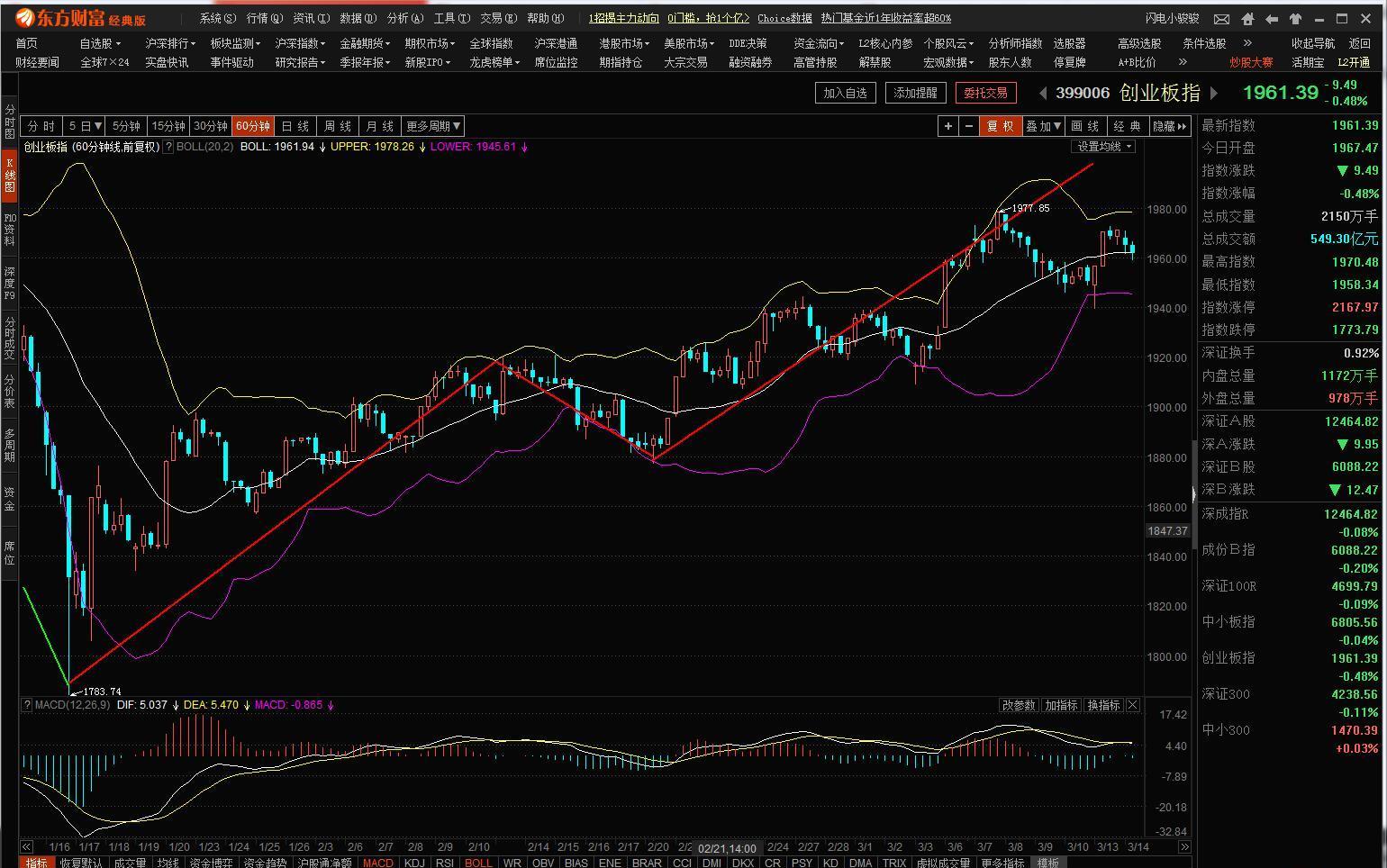Open the mail envelope icon in title bar
The width and height of the screenshot is (1387, 868).
1222,18
